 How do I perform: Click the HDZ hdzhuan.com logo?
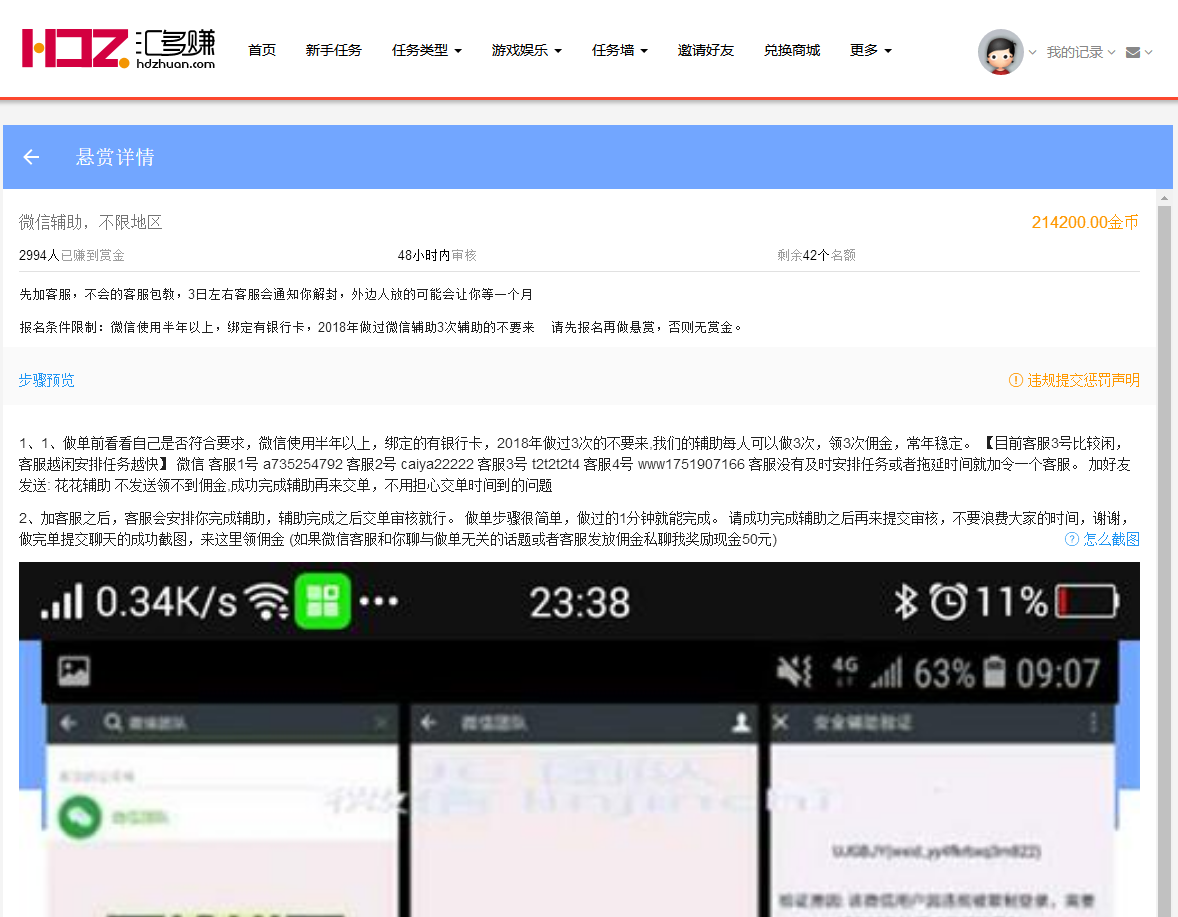coord(119,49)
